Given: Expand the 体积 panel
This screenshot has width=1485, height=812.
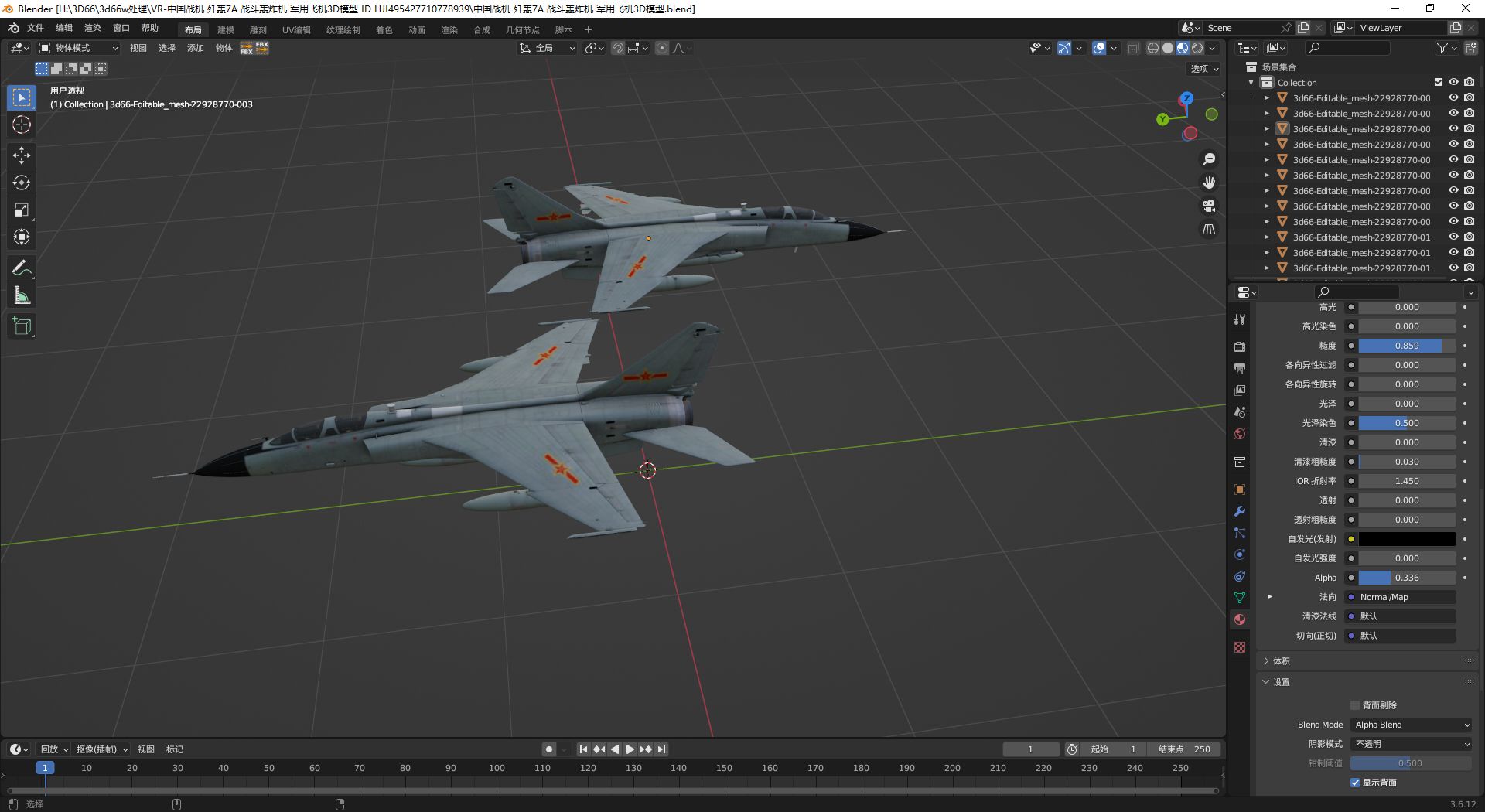Looking at the screenshot, I should (x=1266, y=661).
